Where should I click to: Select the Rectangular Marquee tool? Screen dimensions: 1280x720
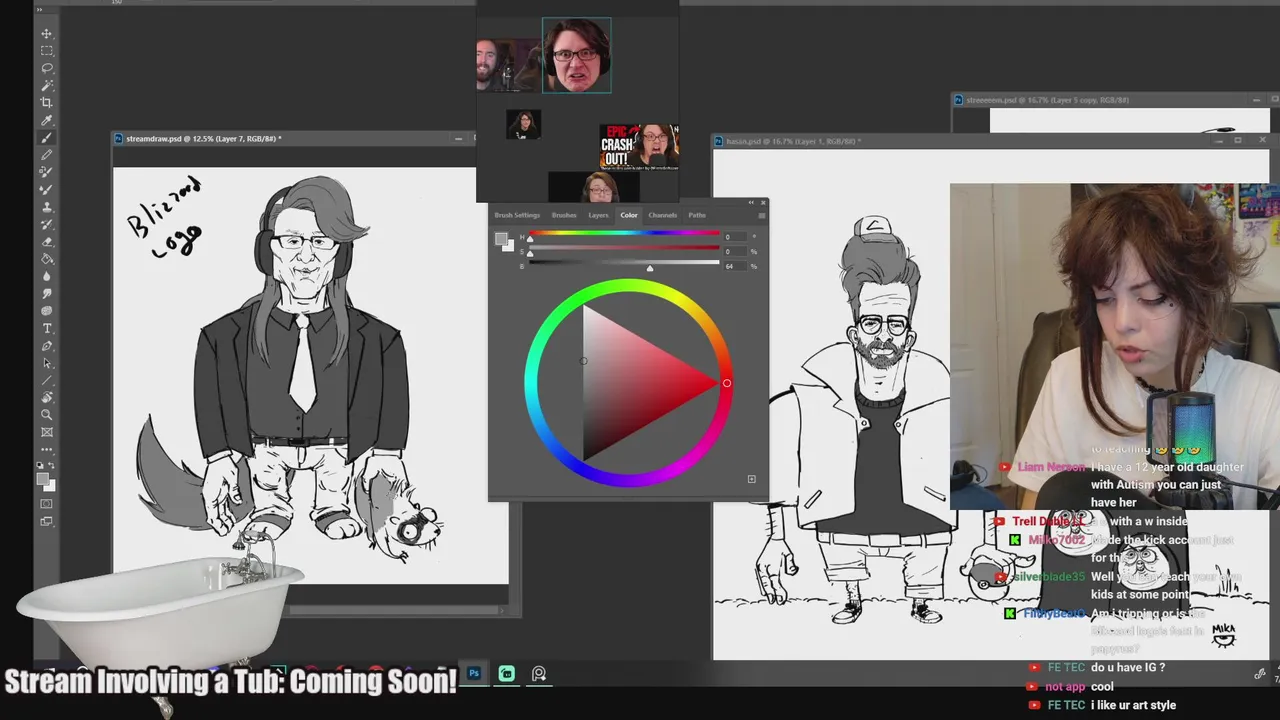coord(47,50)
